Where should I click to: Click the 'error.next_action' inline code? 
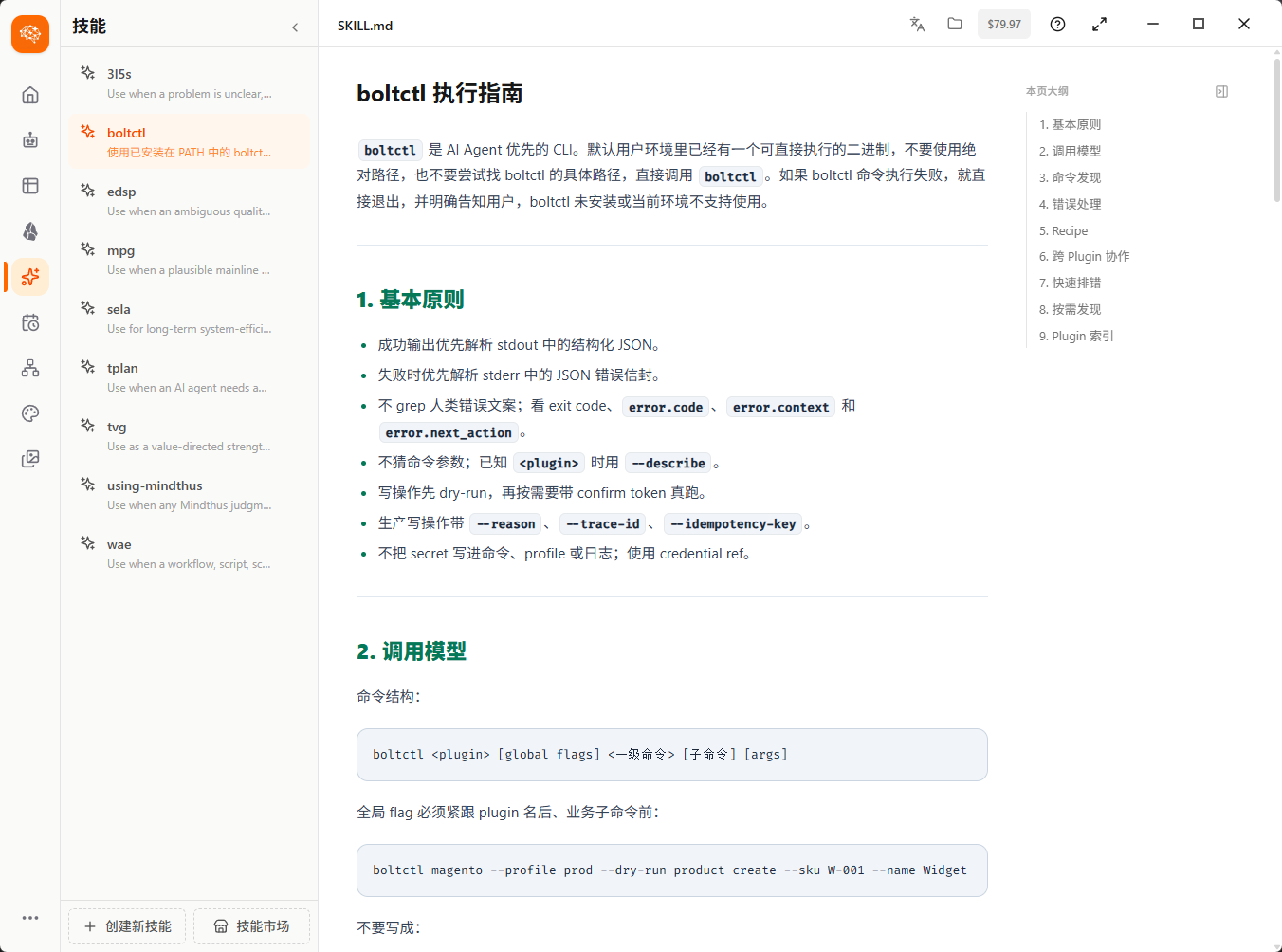click(x=449, y=433)
